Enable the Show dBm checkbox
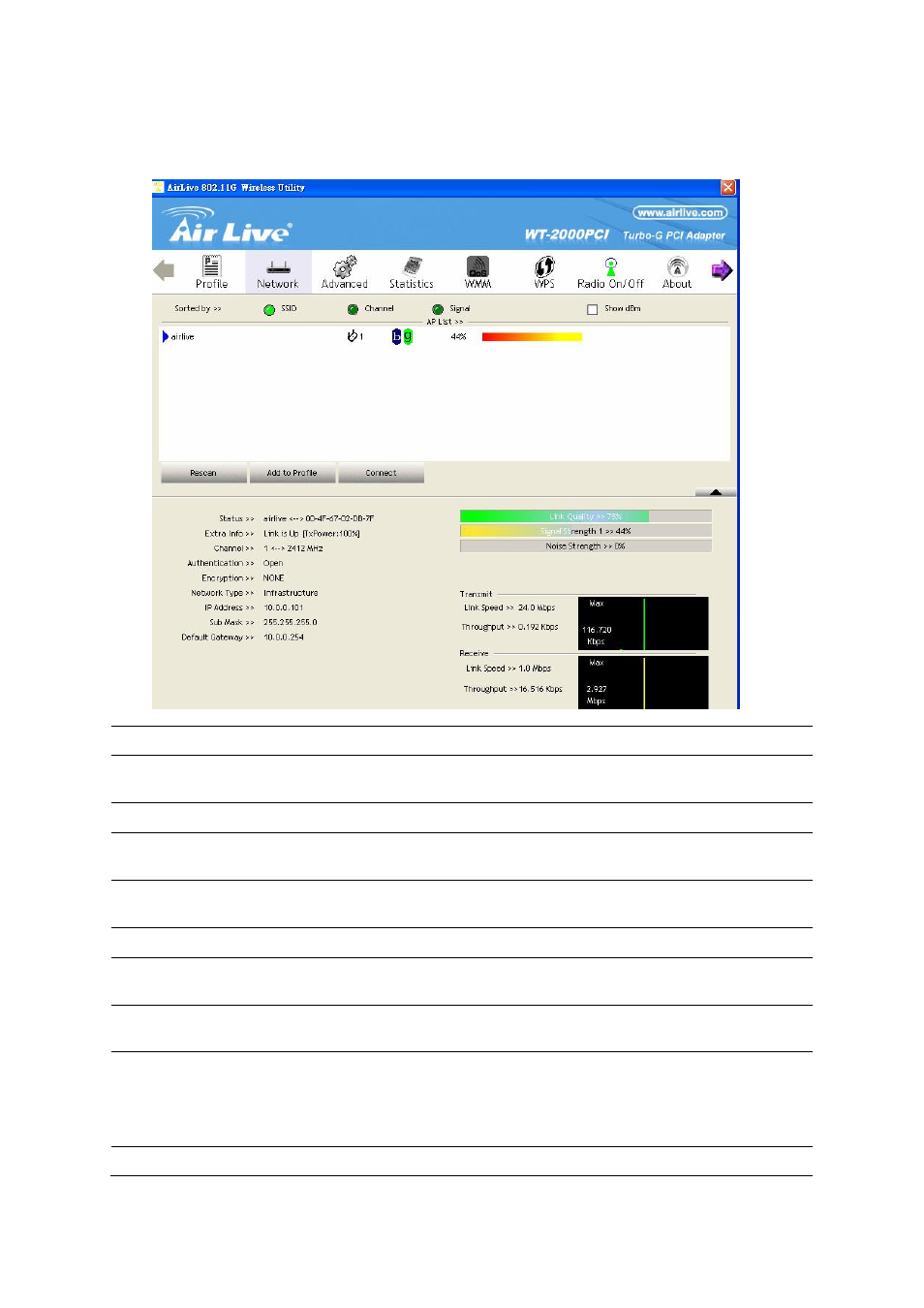 (592, 309)
